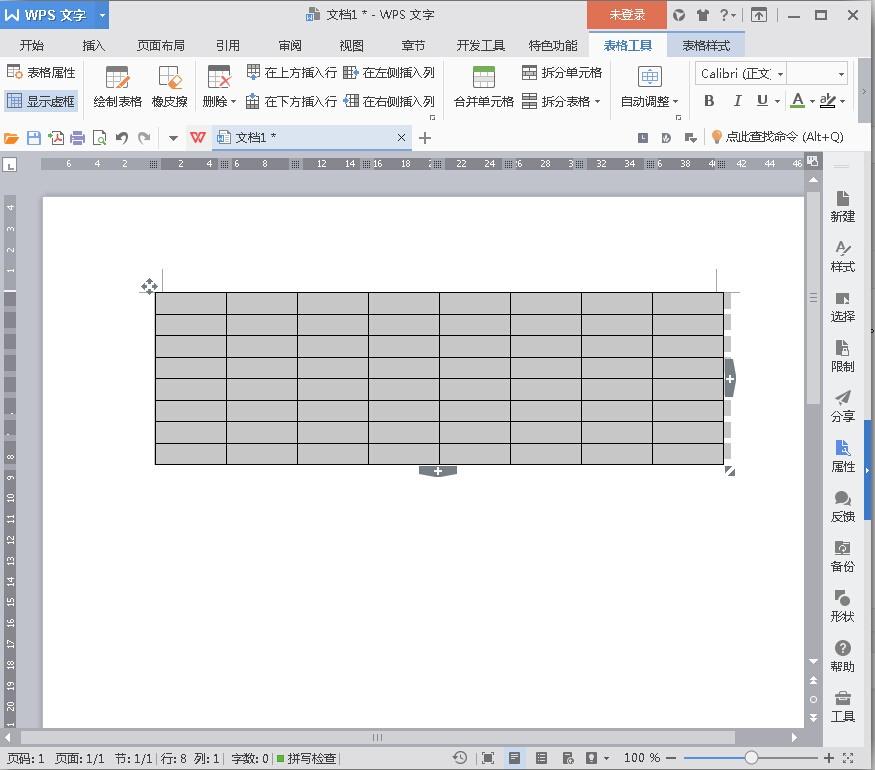Click 备份 (Backup) in the side panel

pos(842,556)
